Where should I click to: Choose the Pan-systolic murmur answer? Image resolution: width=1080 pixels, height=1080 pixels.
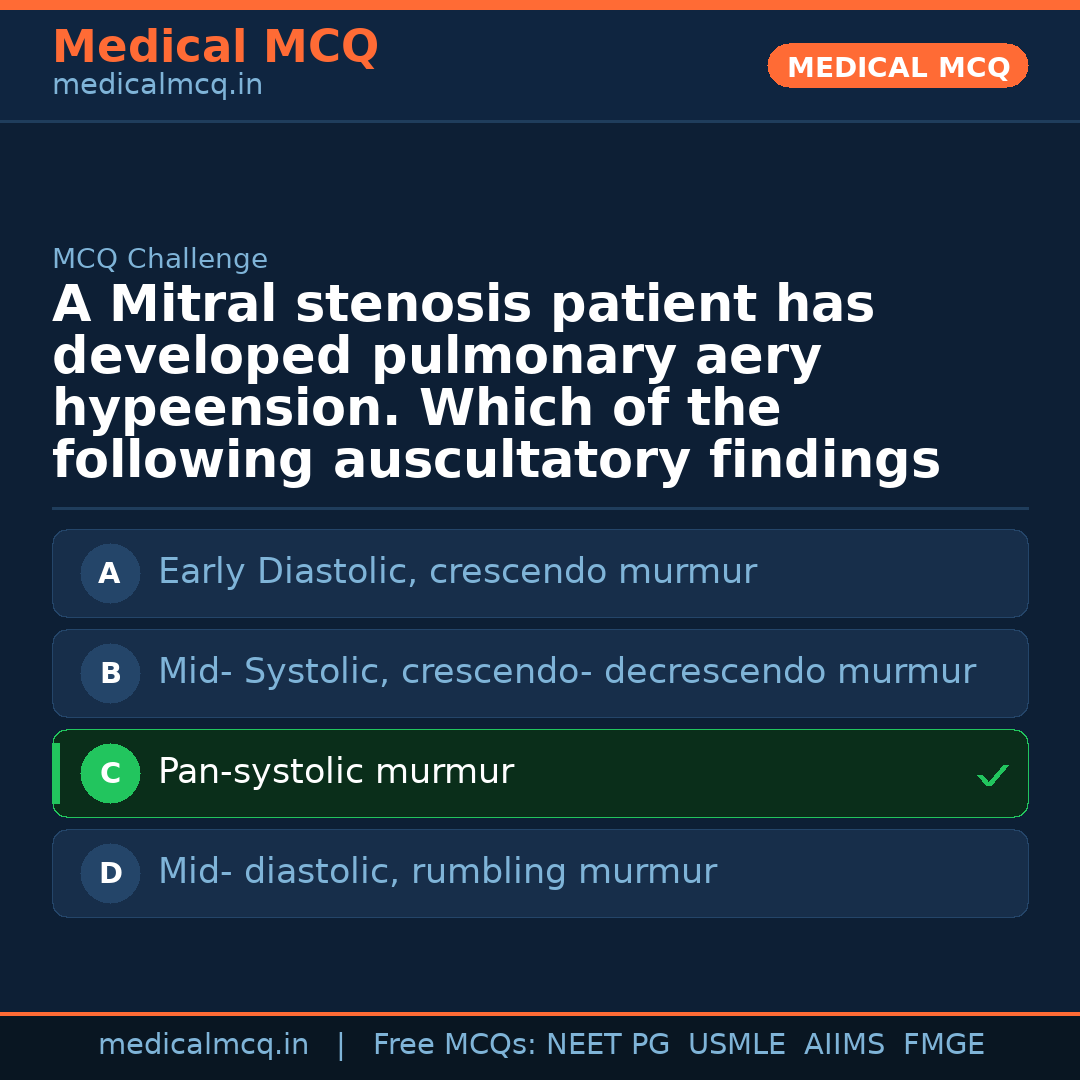336,772
